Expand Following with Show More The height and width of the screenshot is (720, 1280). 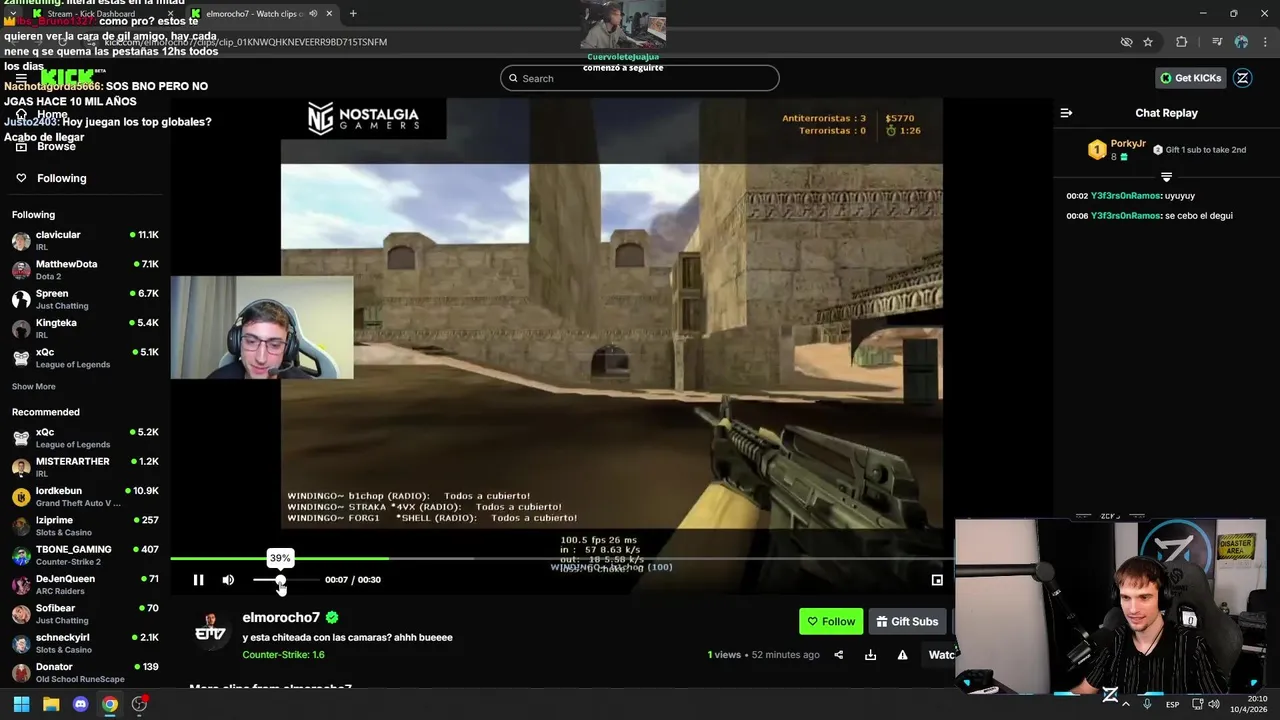coord(34,387)
